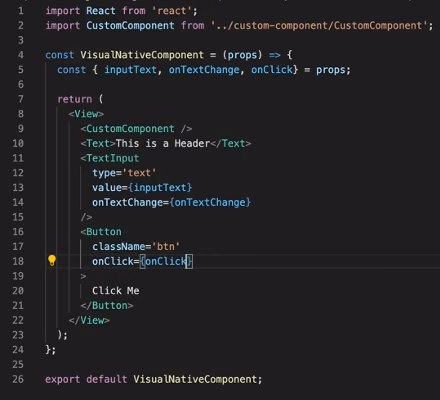Click 'inputText' in the destructuring line
This screenshot has width=440, height=400.
pyautogui.click(x=130, y=69)
